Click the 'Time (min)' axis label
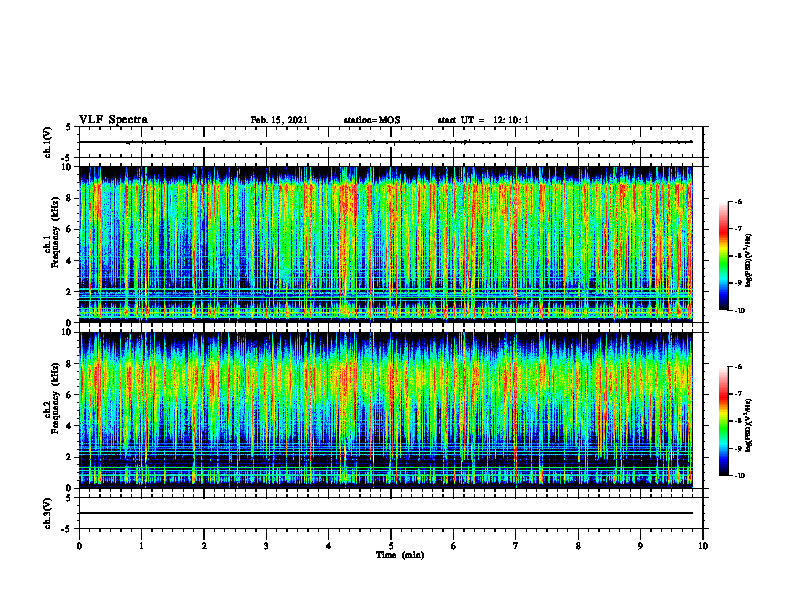Screen dimensions: 792x612 (x=400, y=555)
